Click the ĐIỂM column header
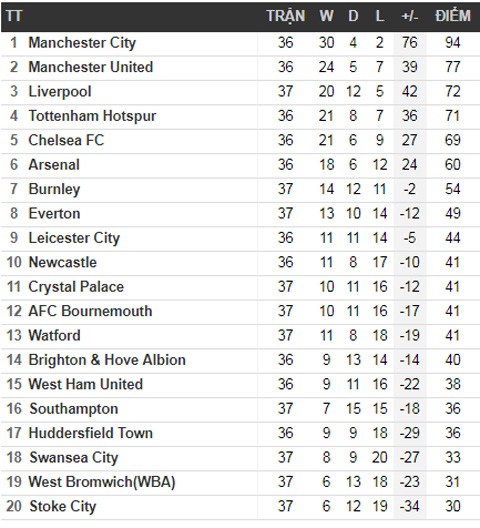This screenshot has width=480, height=528. 453,15
